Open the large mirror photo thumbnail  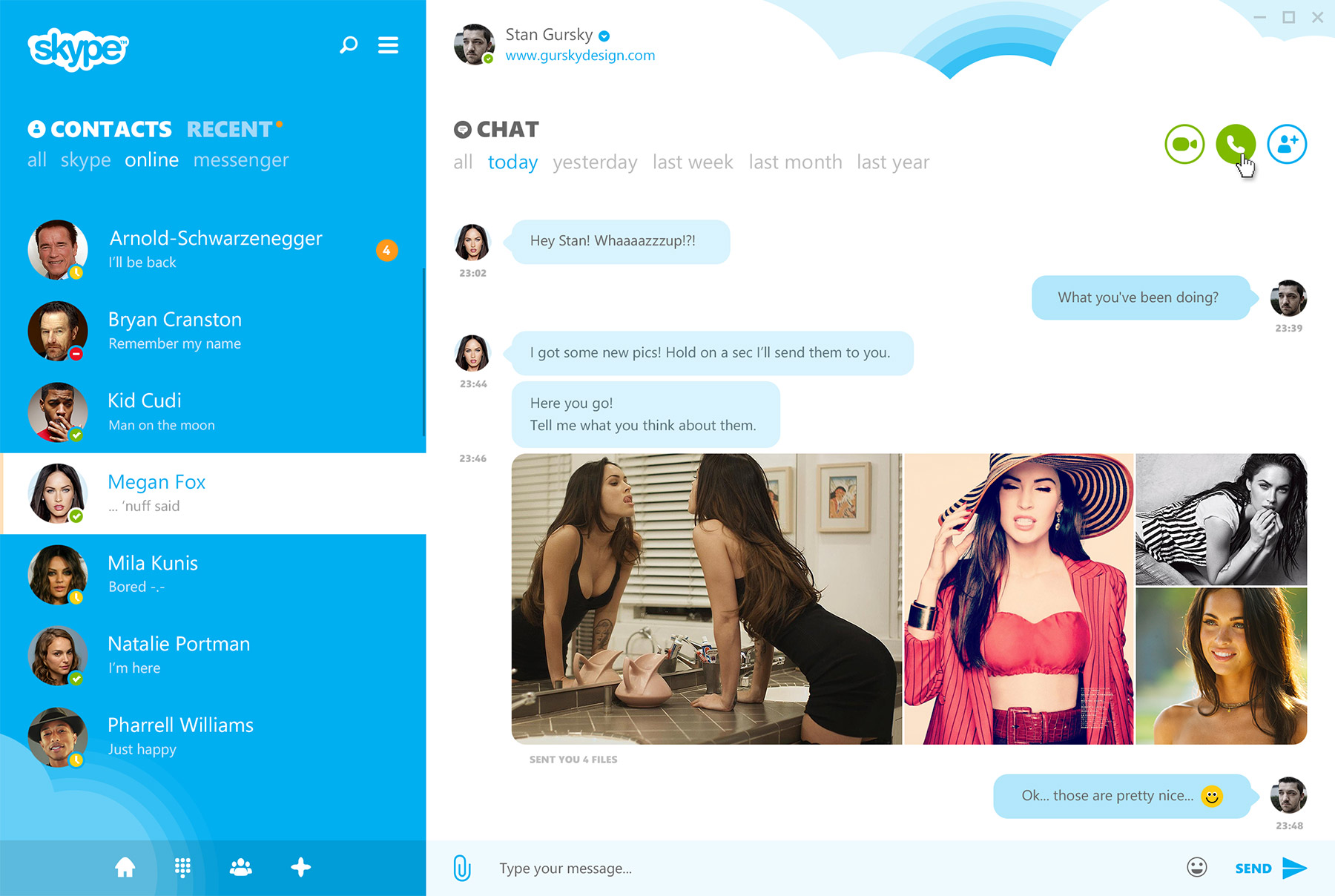tap(707, 599)
